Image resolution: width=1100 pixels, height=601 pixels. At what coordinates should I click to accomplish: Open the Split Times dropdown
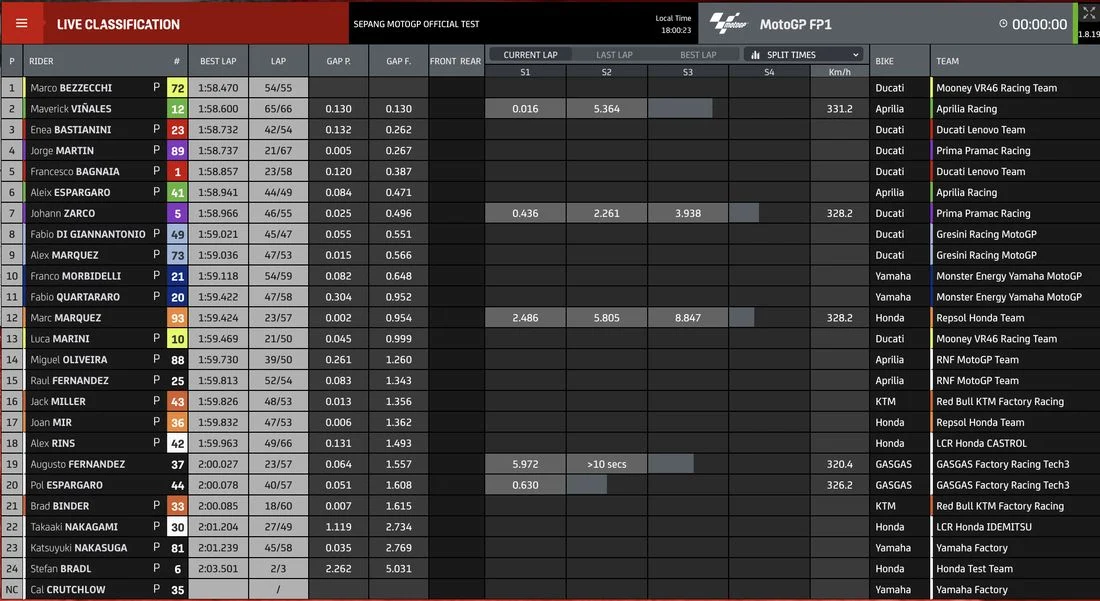click(x=803, y=55)
